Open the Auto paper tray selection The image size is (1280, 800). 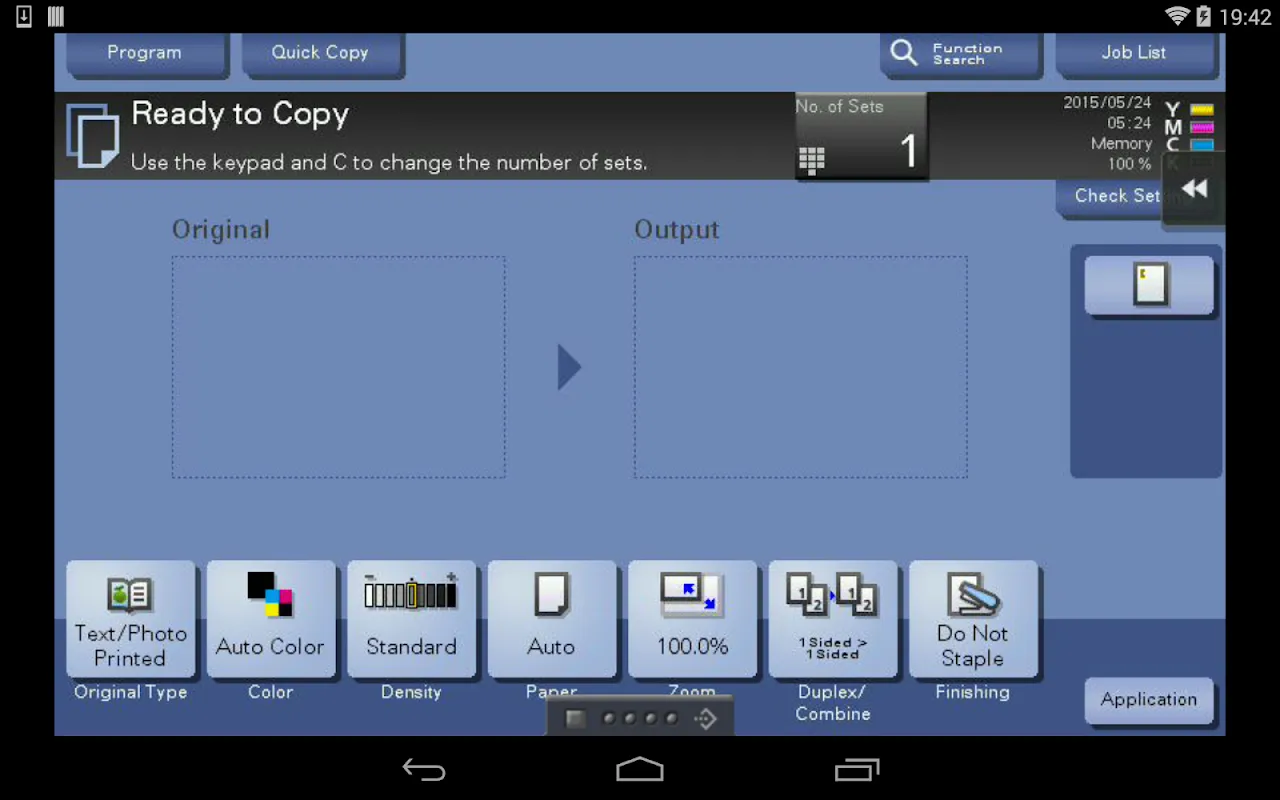click(552, 620)
